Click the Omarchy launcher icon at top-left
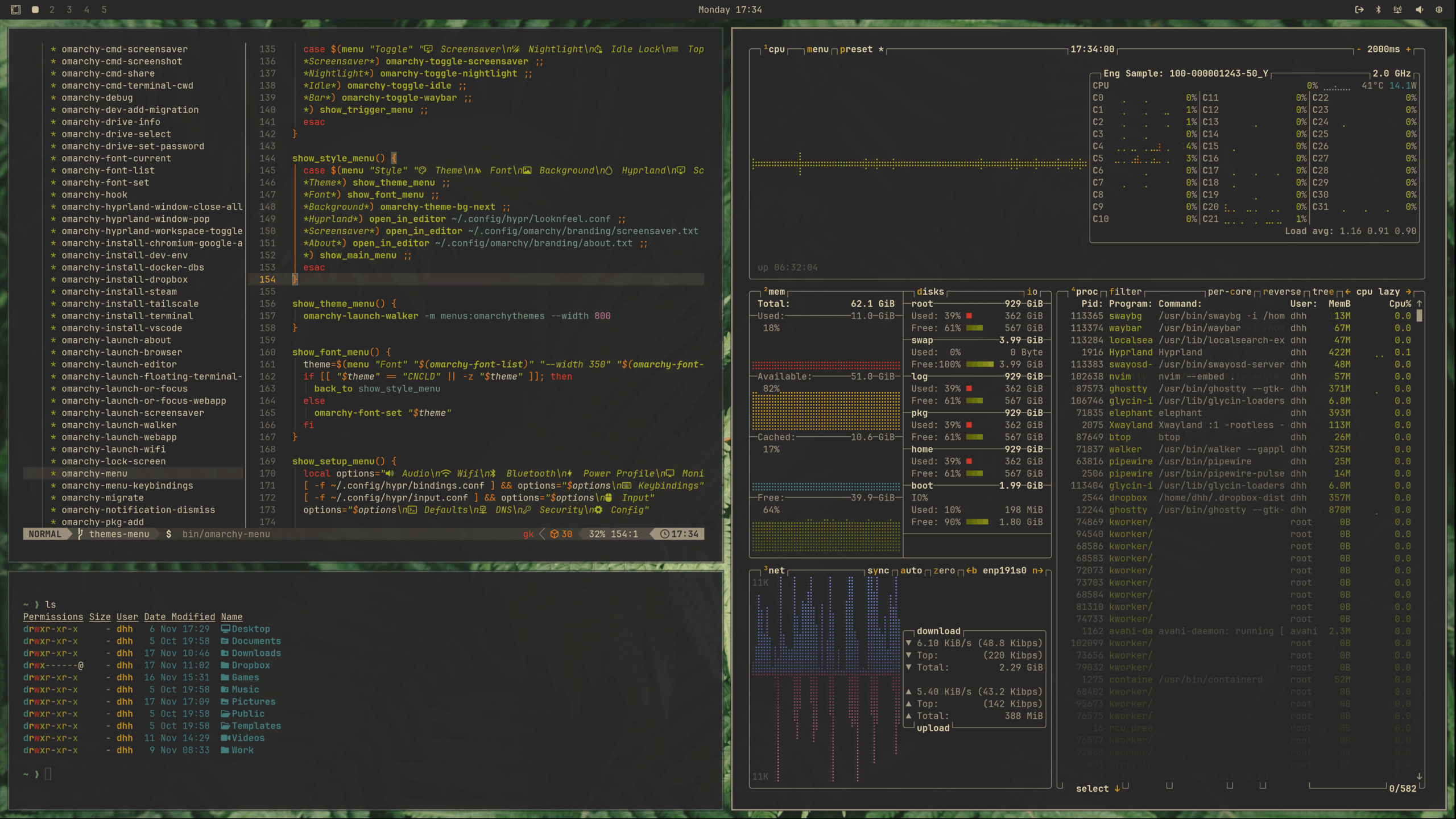 pyautogui.click(x=16, y=10)
